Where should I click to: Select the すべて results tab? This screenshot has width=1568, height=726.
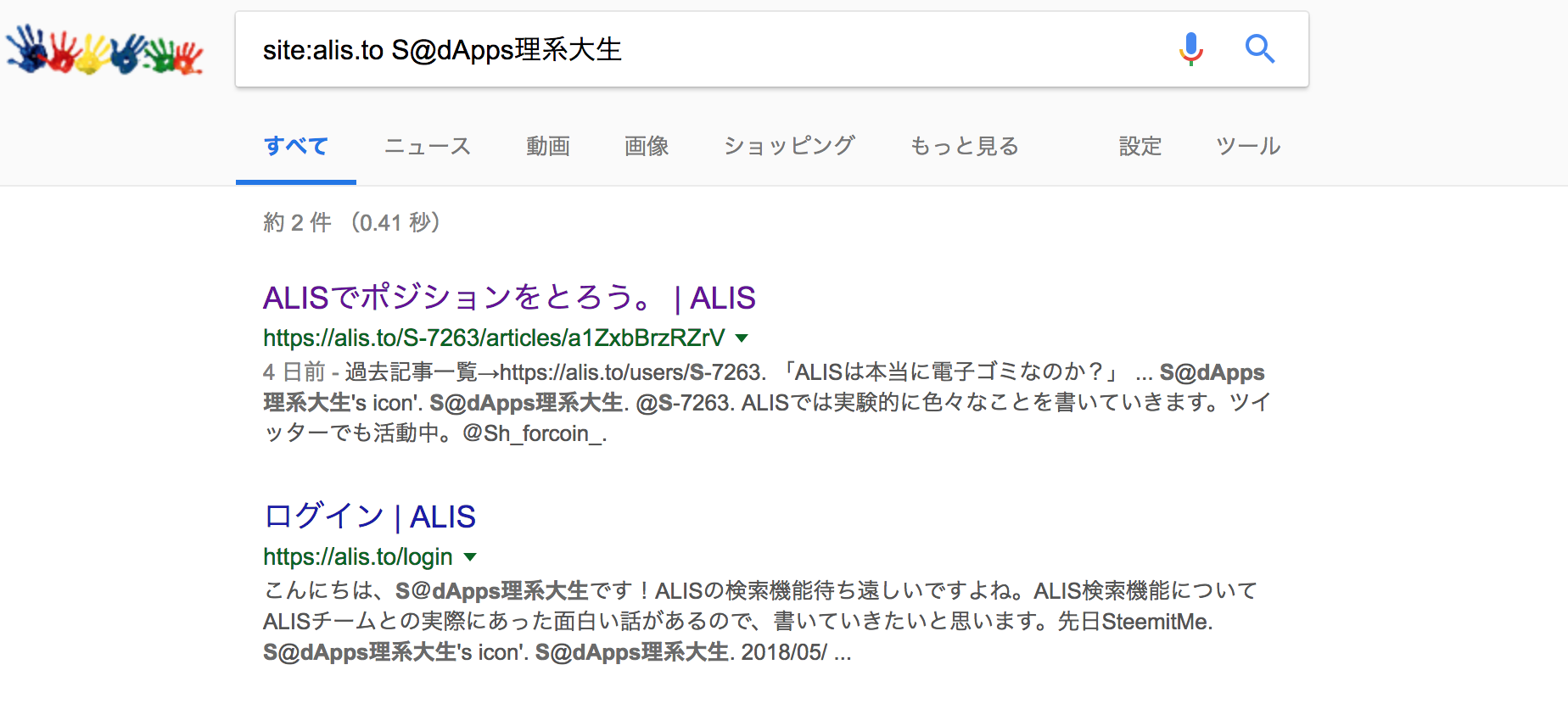[x=295, y=147]
